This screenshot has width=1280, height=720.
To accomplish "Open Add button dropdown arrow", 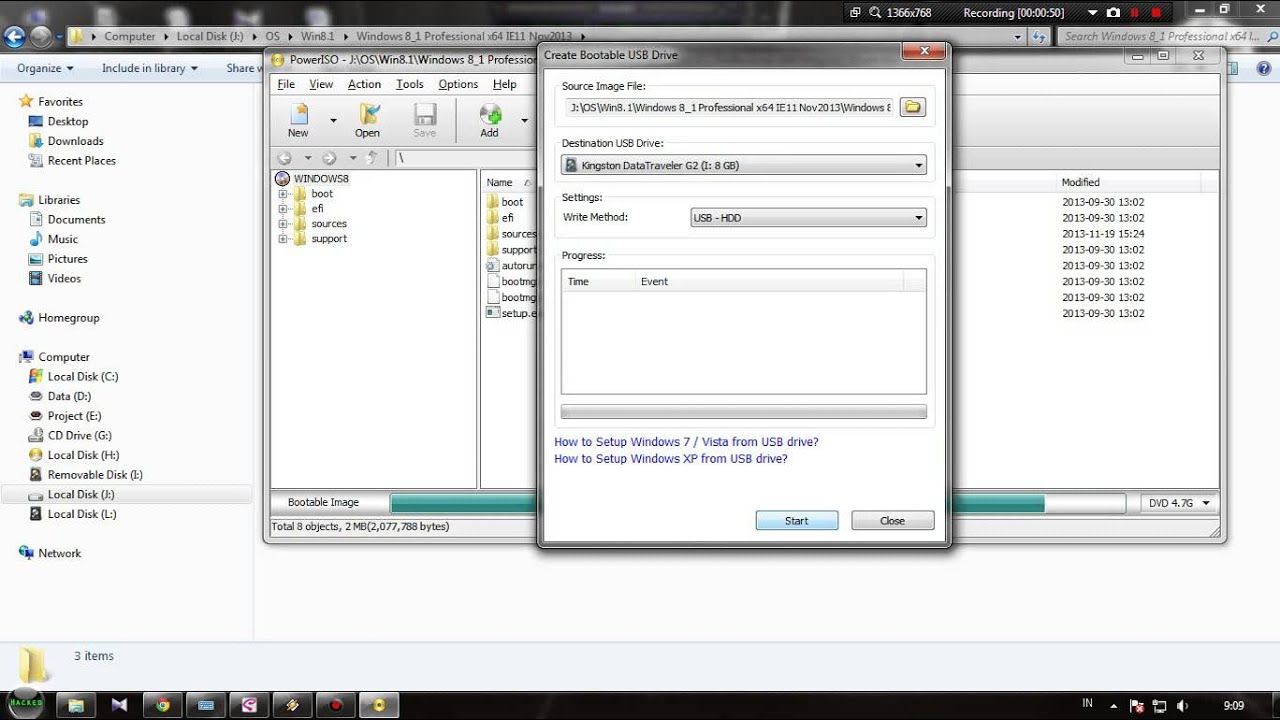I will coord(524,120).
